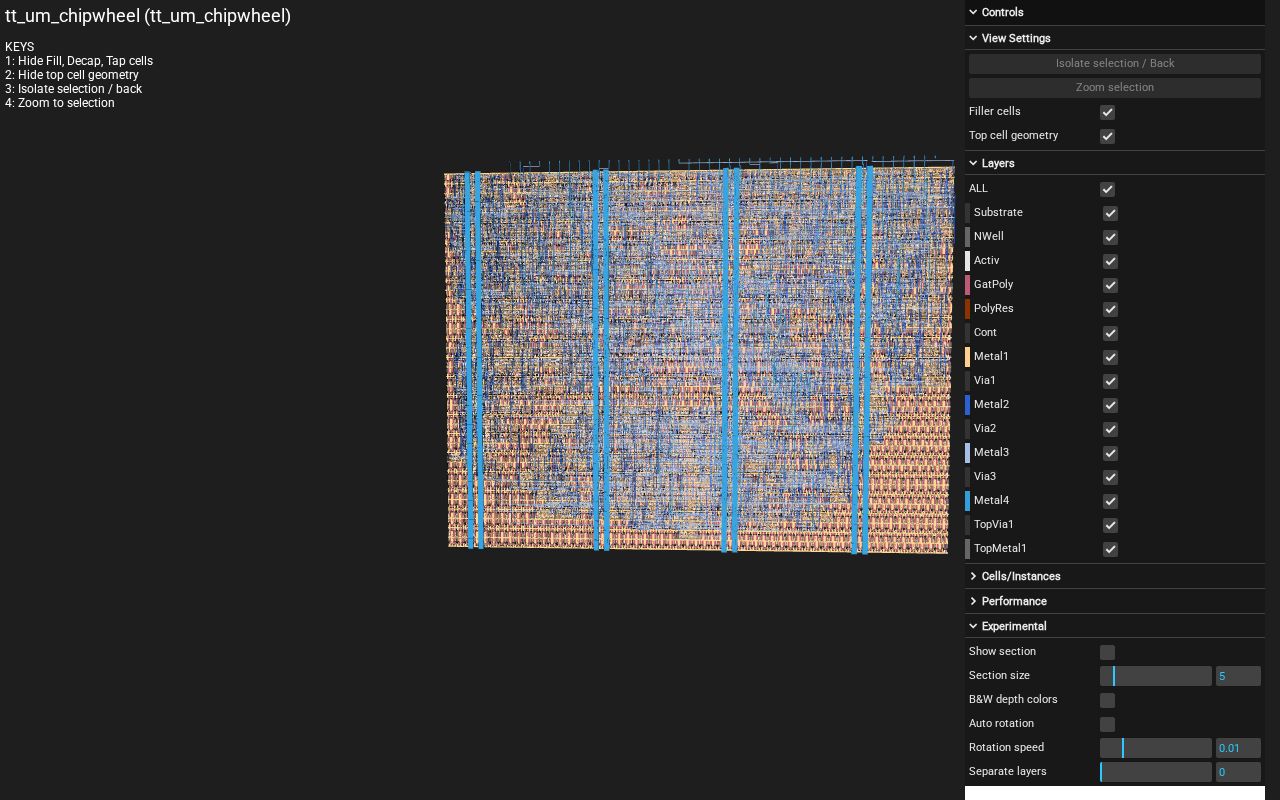Hide the GatPoly layer

pyautogui.click(x=1110, y=285)
